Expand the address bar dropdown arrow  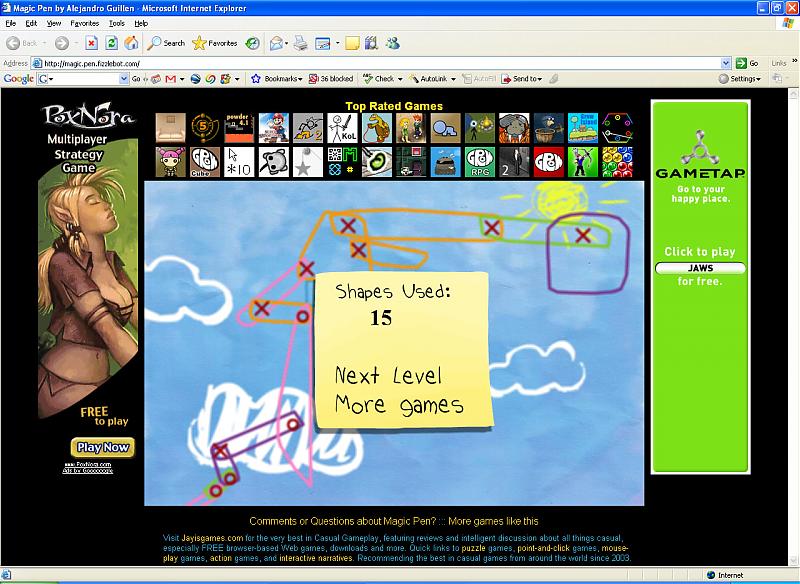(726, 63)
